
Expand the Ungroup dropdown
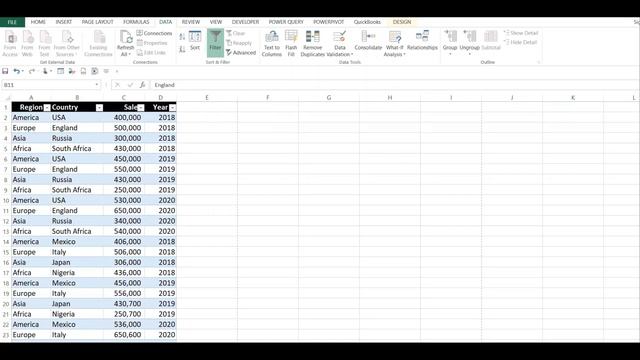[469, 54]
